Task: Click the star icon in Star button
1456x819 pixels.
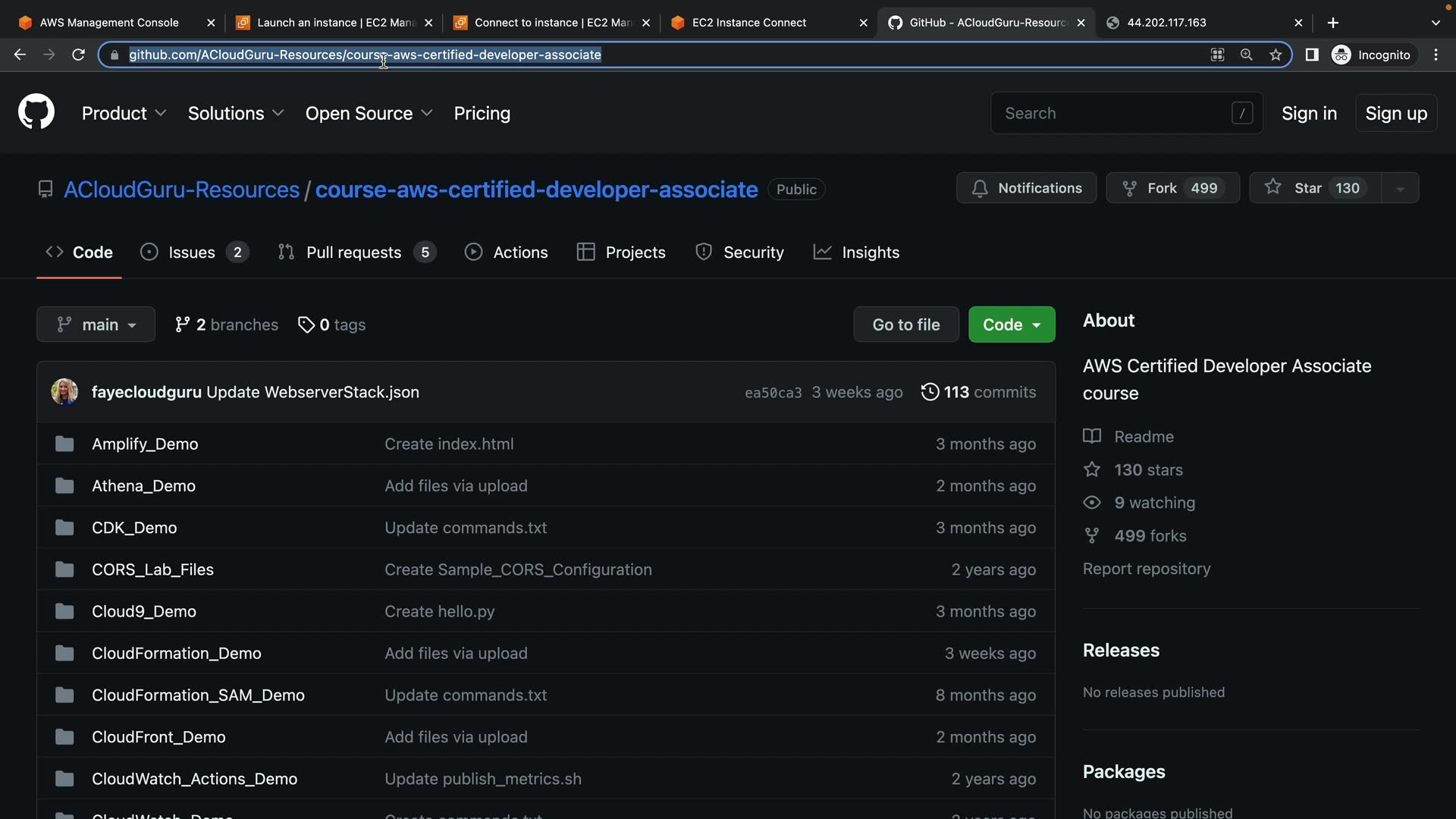Action: (1273, 187)
